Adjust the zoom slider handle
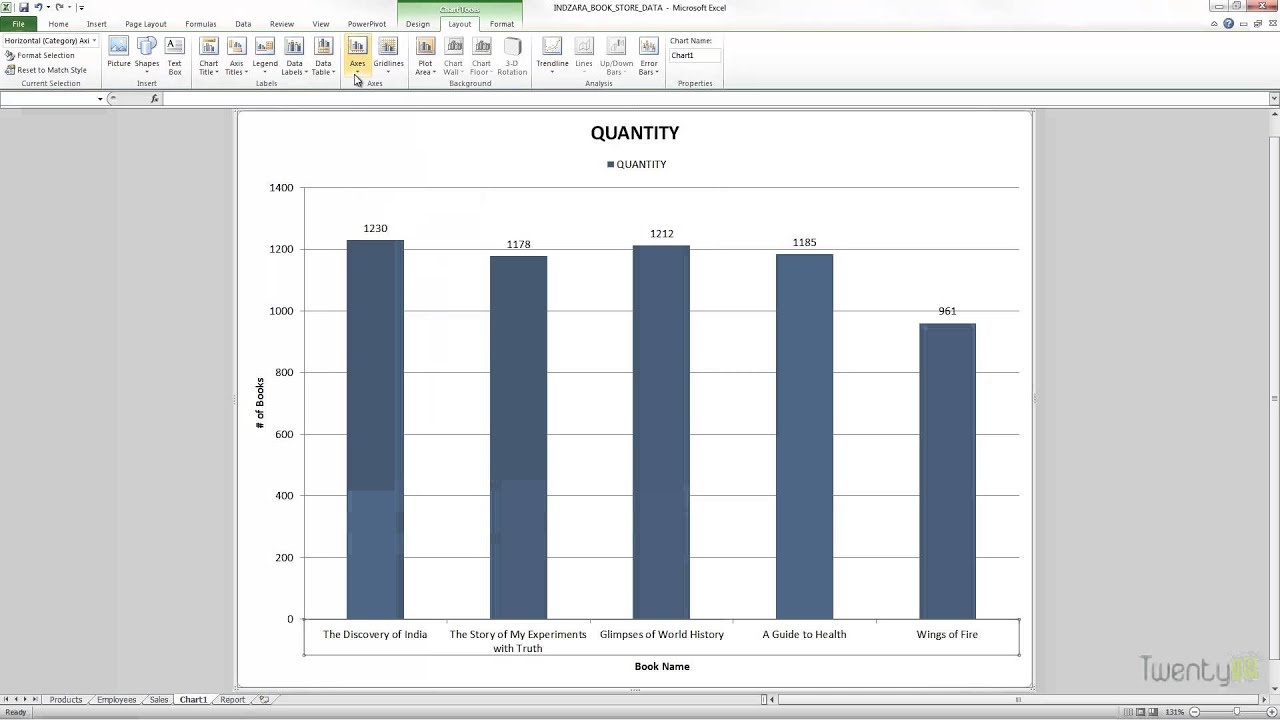 [1236, 712]
